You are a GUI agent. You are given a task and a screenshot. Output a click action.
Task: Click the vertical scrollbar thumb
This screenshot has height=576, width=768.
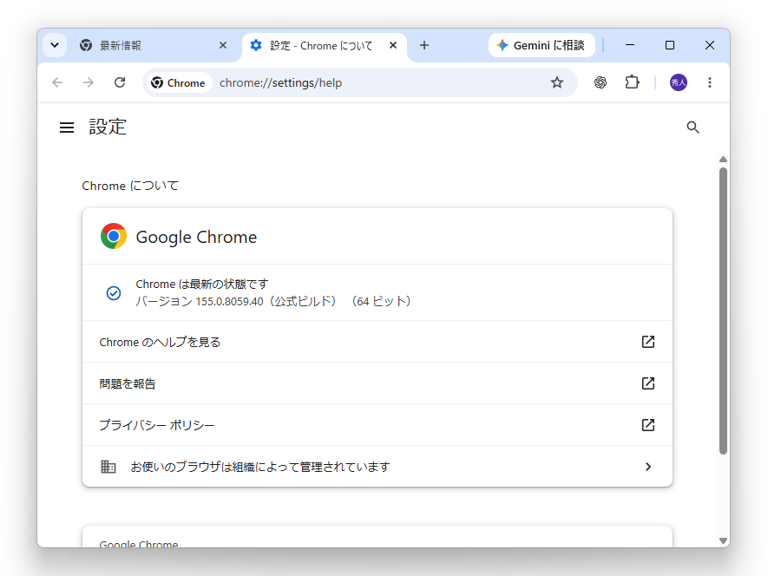click(x=723, y=311)
